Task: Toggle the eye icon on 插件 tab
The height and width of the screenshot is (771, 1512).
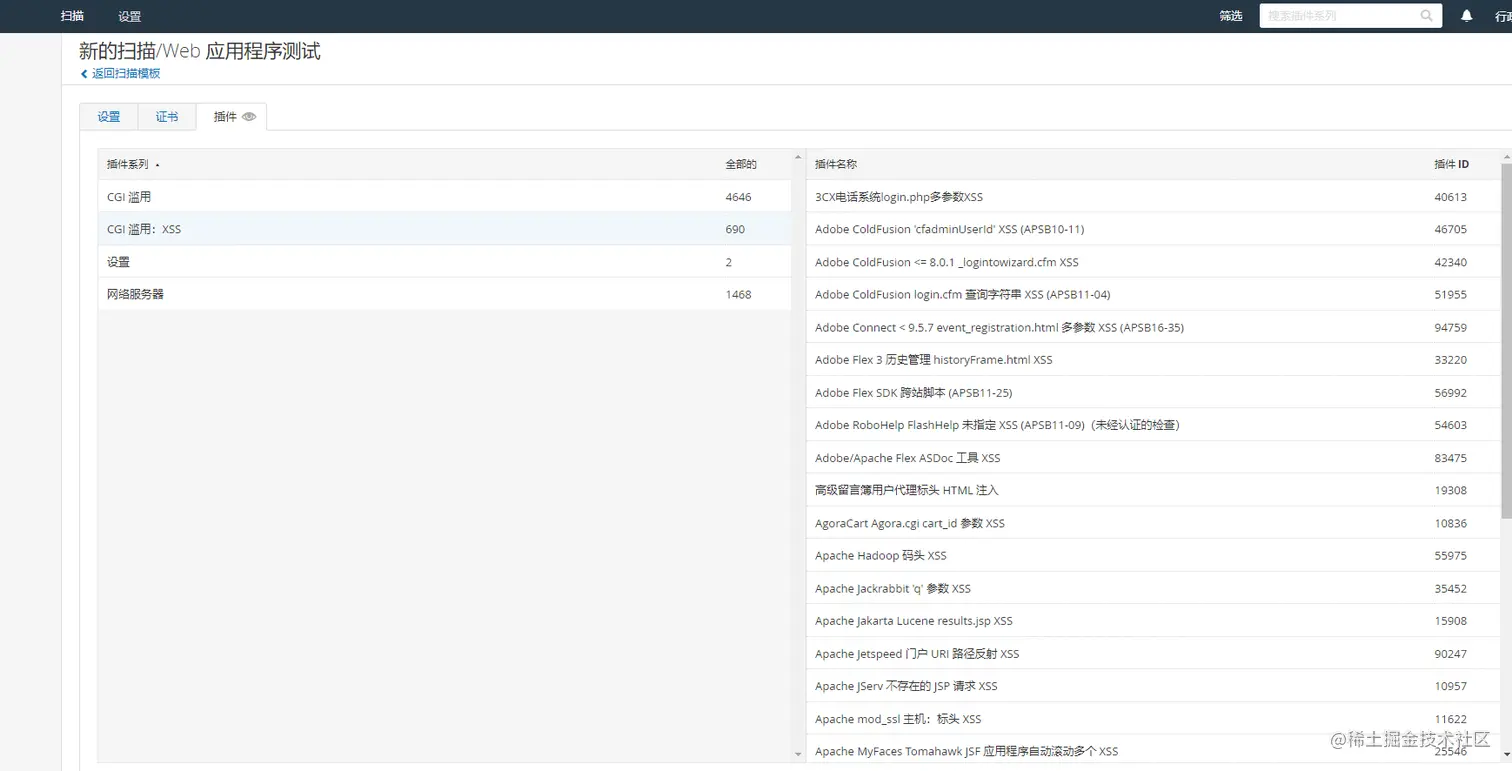Action: tap(249, 117)
